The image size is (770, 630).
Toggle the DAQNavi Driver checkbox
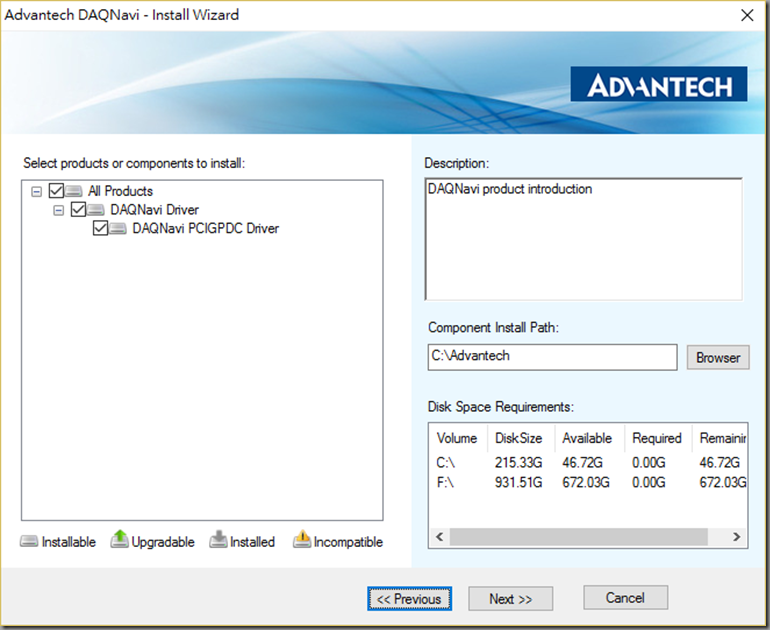coord(78,210)
